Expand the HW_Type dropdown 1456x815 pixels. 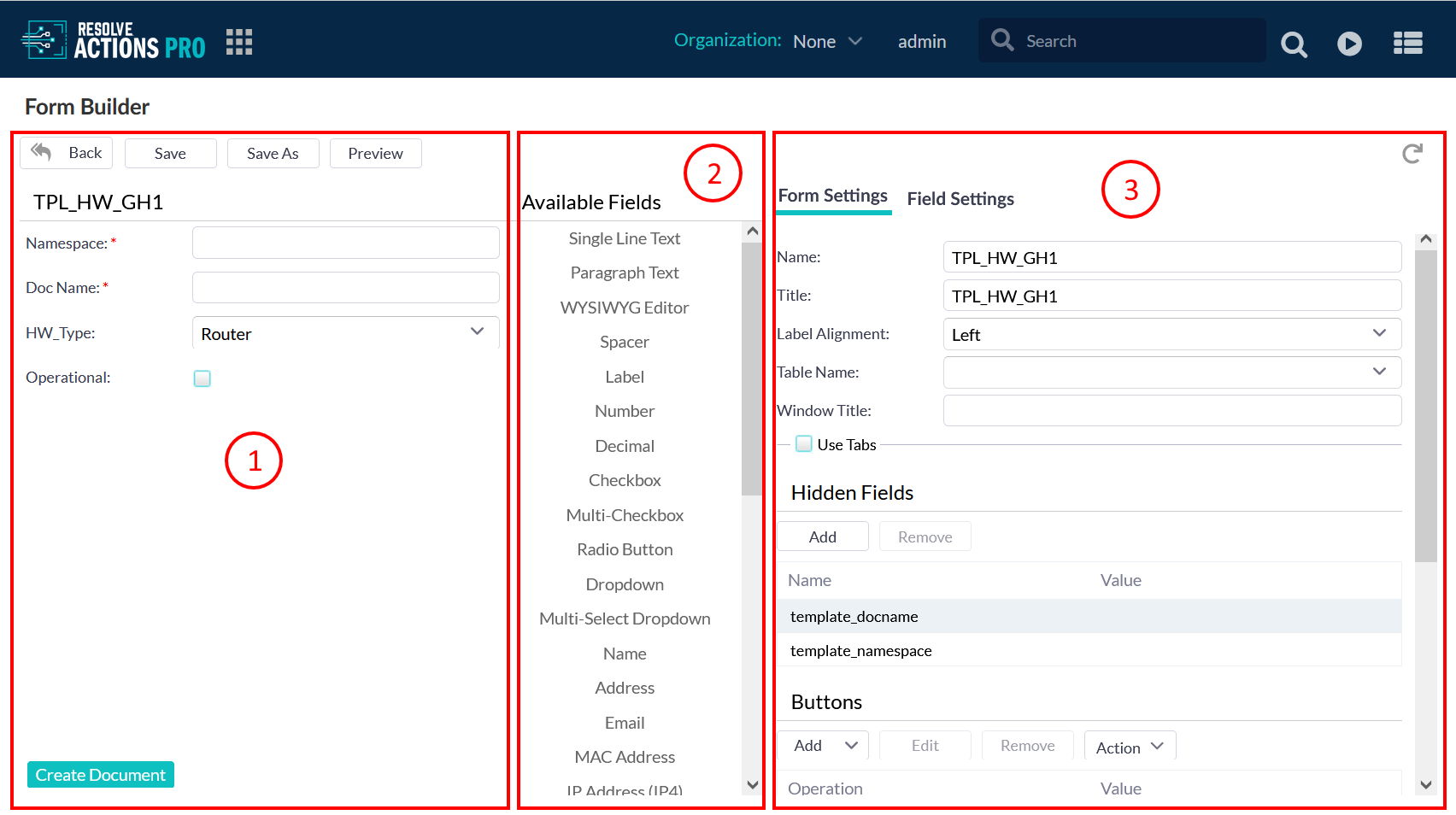[x=477, y=332]
